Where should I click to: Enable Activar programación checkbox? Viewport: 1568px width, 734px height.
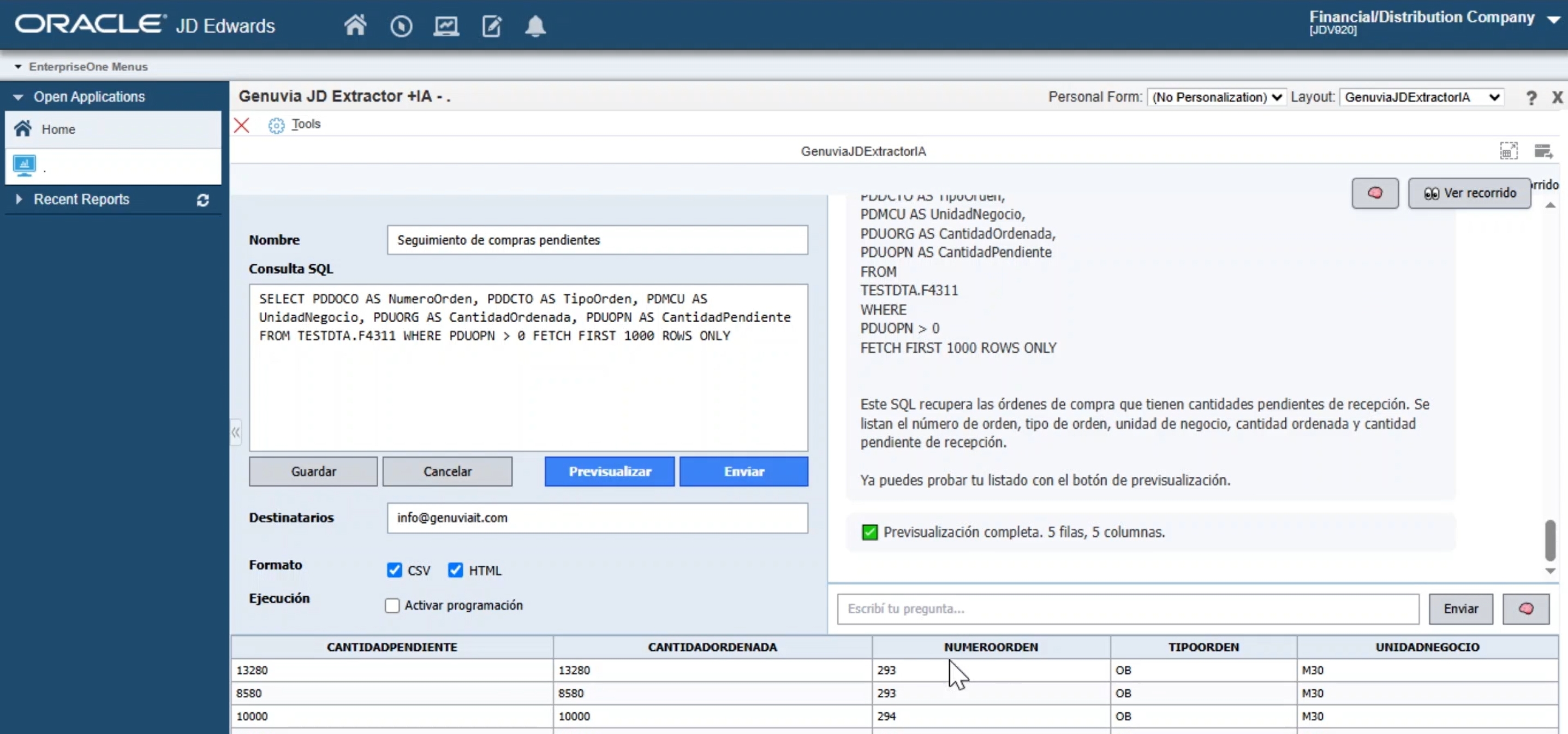point(392,606)
